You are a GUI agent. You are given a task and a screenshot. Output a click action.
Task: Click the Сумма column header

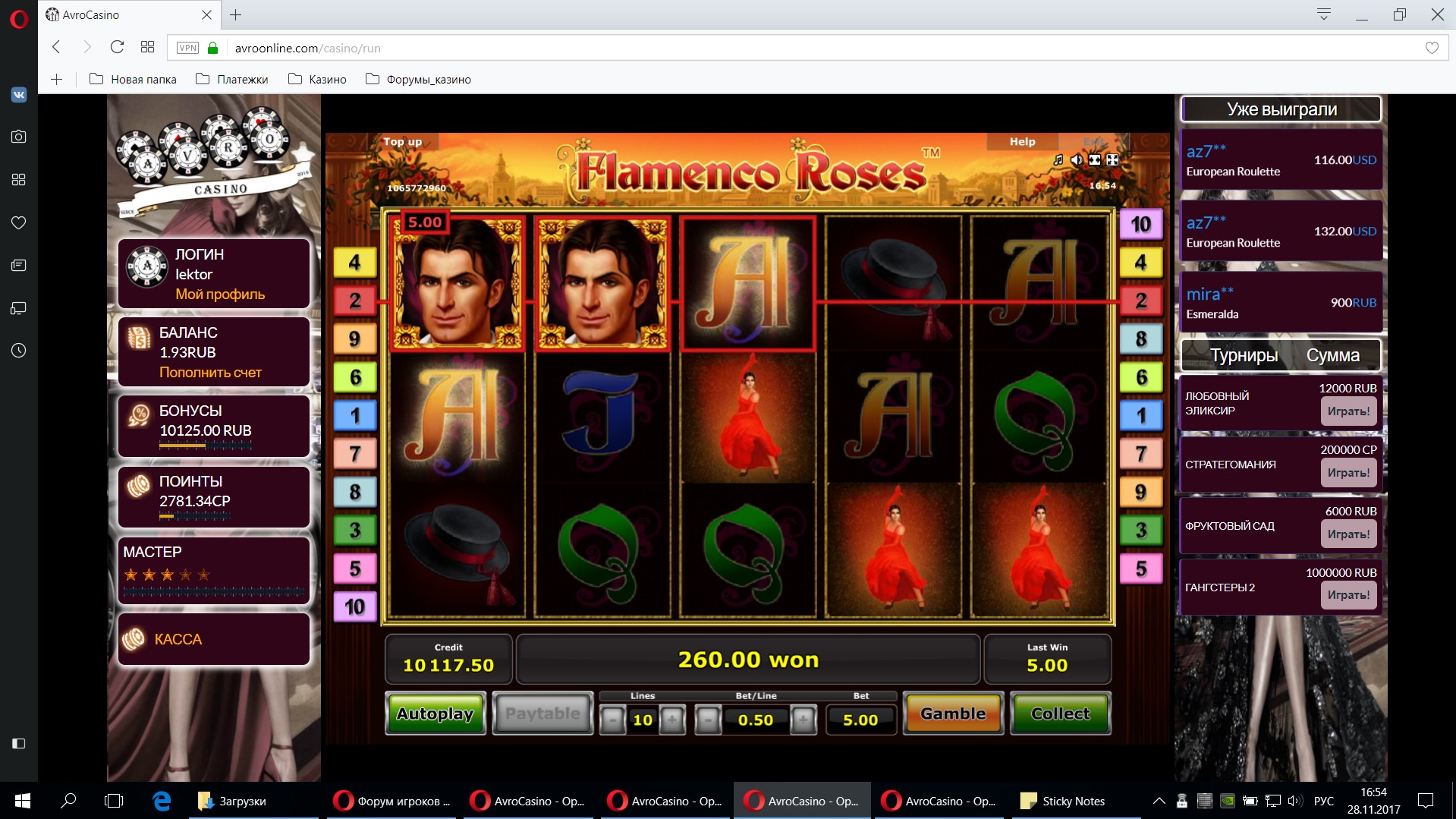[1332, 355]
